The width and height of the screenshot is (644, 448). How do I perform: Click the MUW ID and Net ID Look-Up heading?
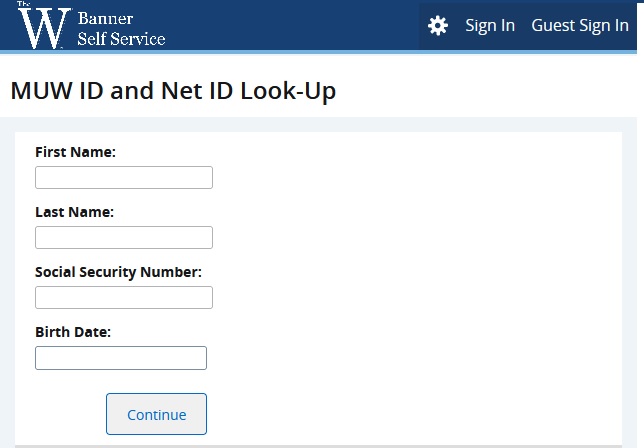173,91
